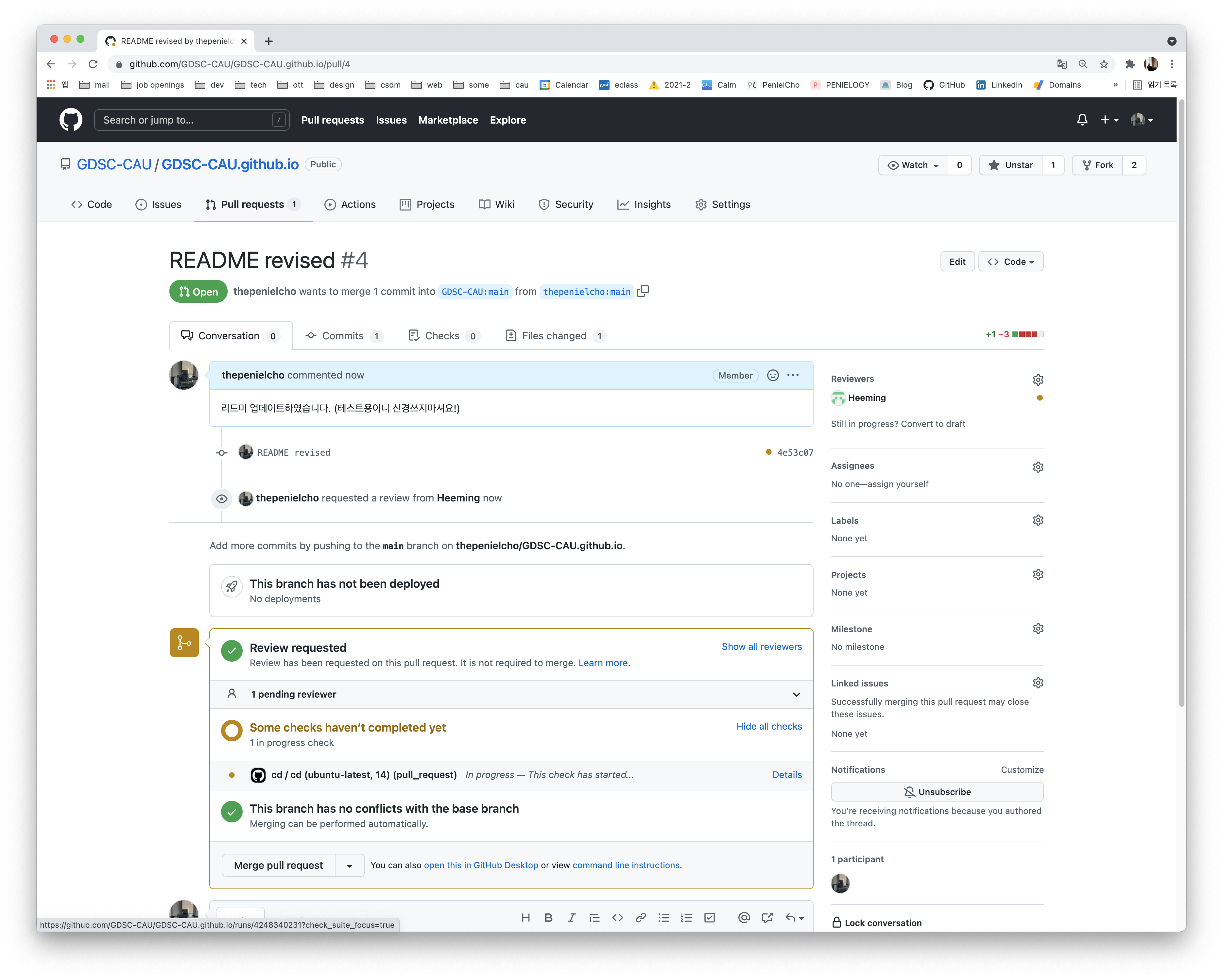Switch to the Commits tab
Image resolution: width=1223 pixels, height=980 pixels.
pos(344,336)
